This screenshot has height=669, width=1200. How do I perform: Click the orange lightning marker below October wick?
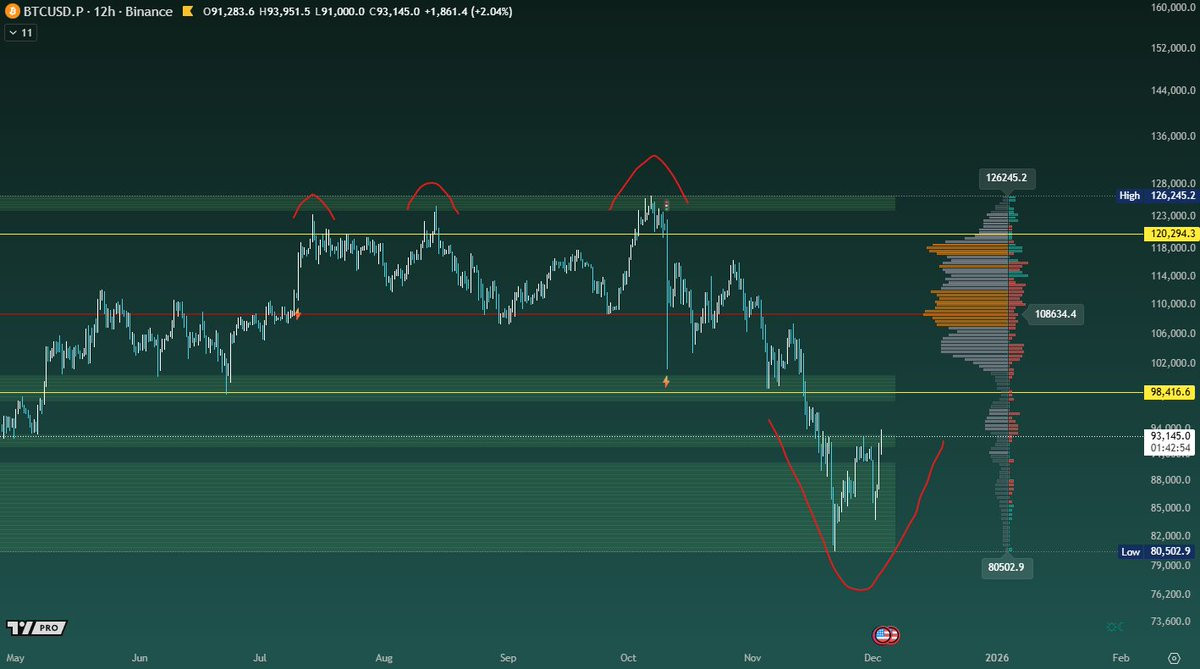666,381
